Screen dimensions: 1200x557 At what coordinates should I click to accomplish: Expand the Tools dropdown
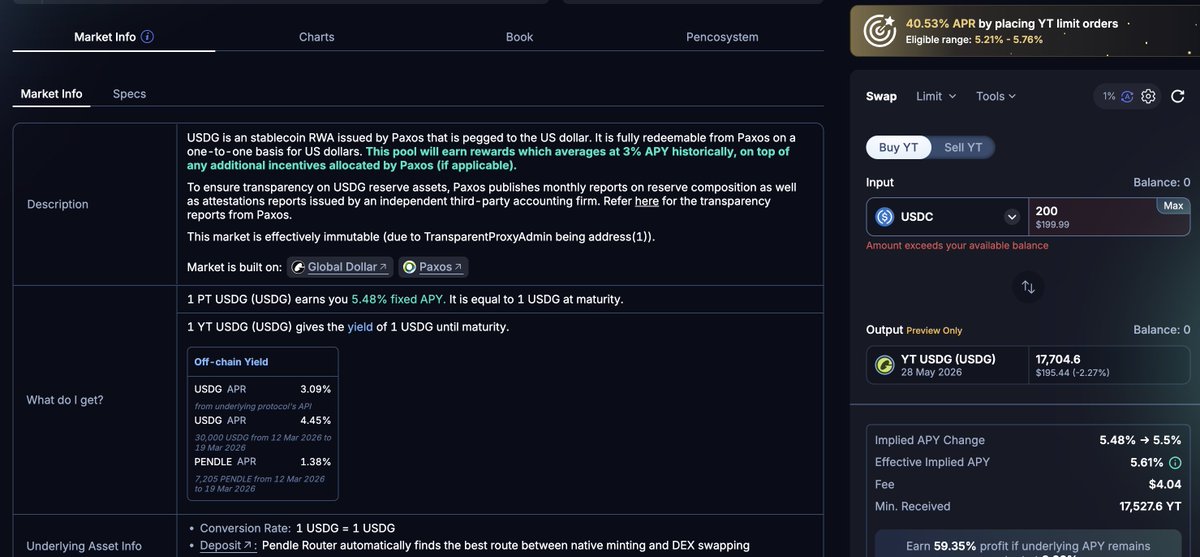click(x=996, y=96)
